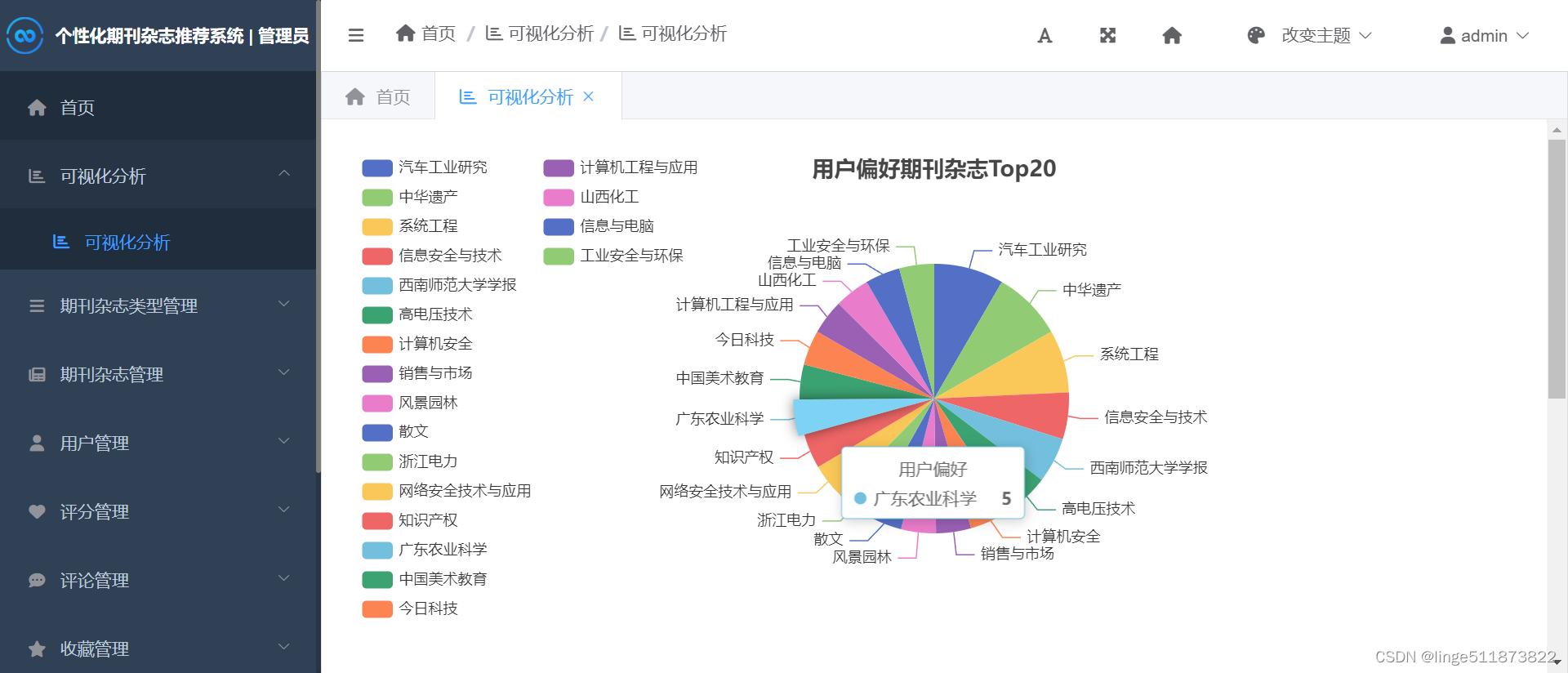This screenshot has height=673, width=1568.
Task: Toggle 计算机工程与应用 legend series
Action: coord(621,167)
